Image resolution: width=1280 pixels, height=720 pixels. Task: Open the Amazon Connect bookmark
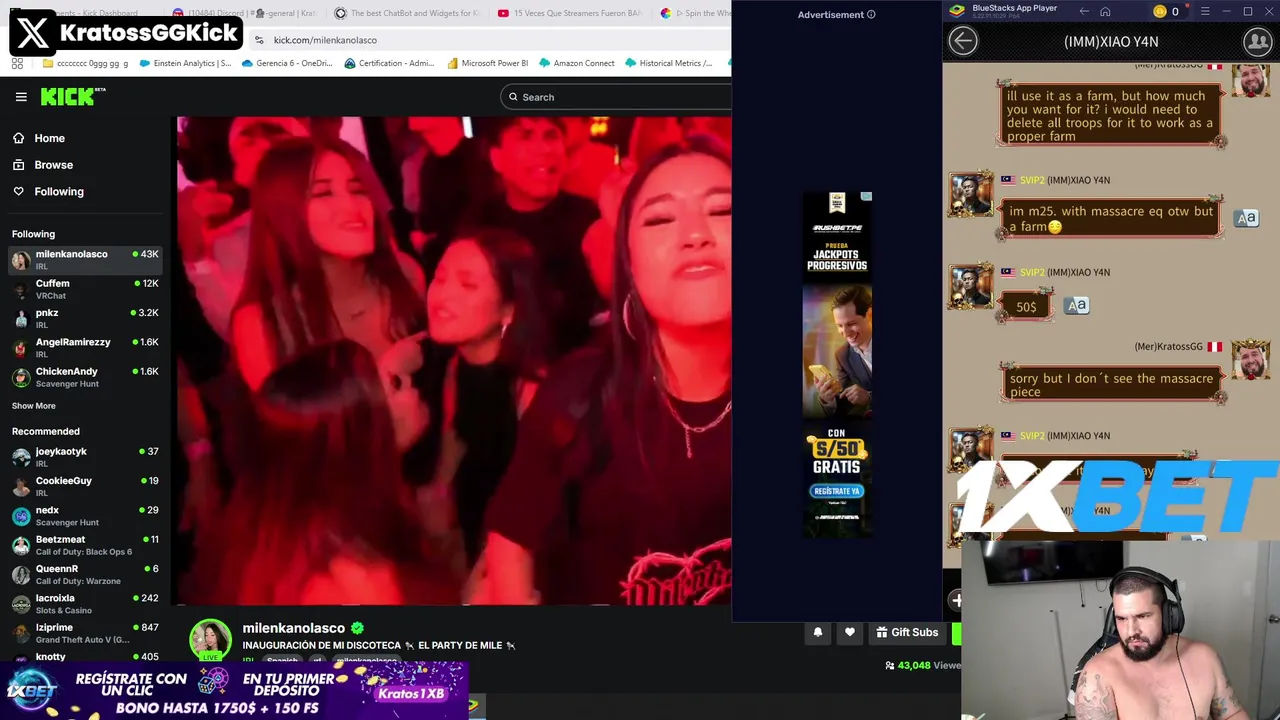click(x=576, y=63)
